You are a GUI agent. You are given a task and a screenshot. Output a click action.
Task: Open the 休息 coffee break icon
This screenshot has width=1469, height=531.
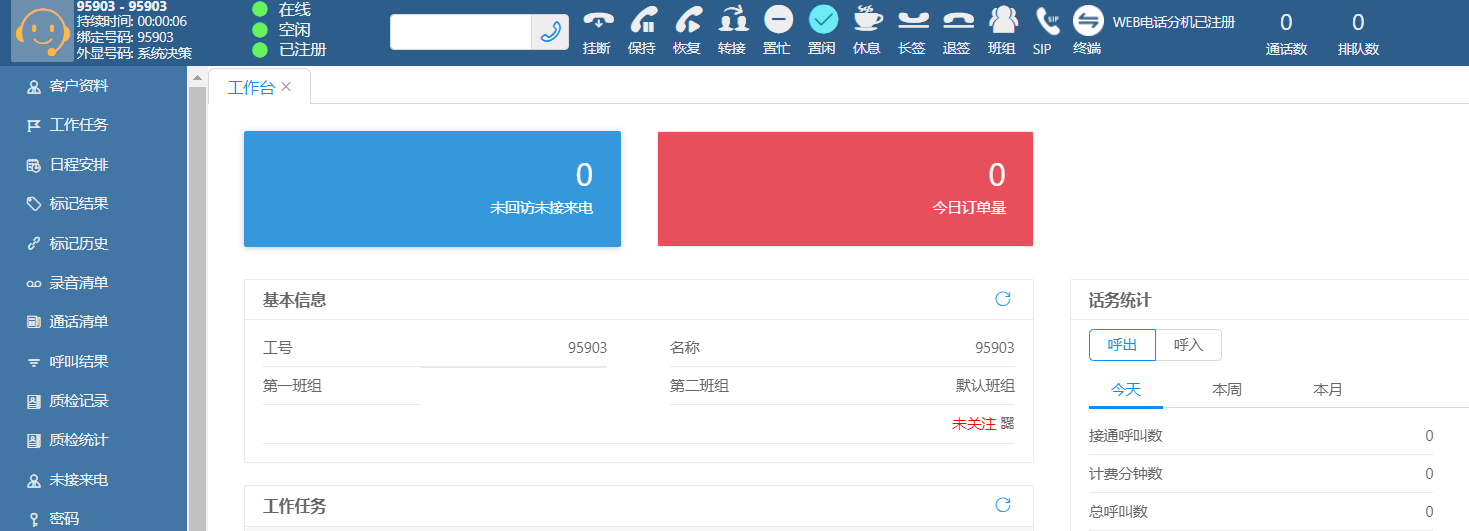pyautogui.click(x=867, y=21)
